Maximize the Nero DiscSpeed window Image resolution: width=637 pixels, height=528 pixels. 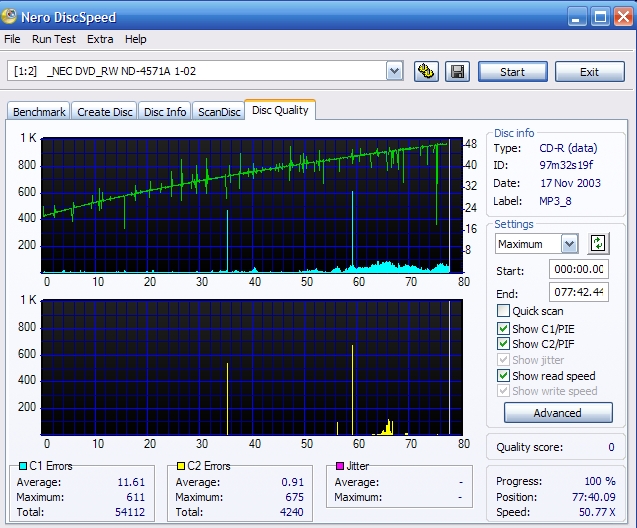click(600, 17)
